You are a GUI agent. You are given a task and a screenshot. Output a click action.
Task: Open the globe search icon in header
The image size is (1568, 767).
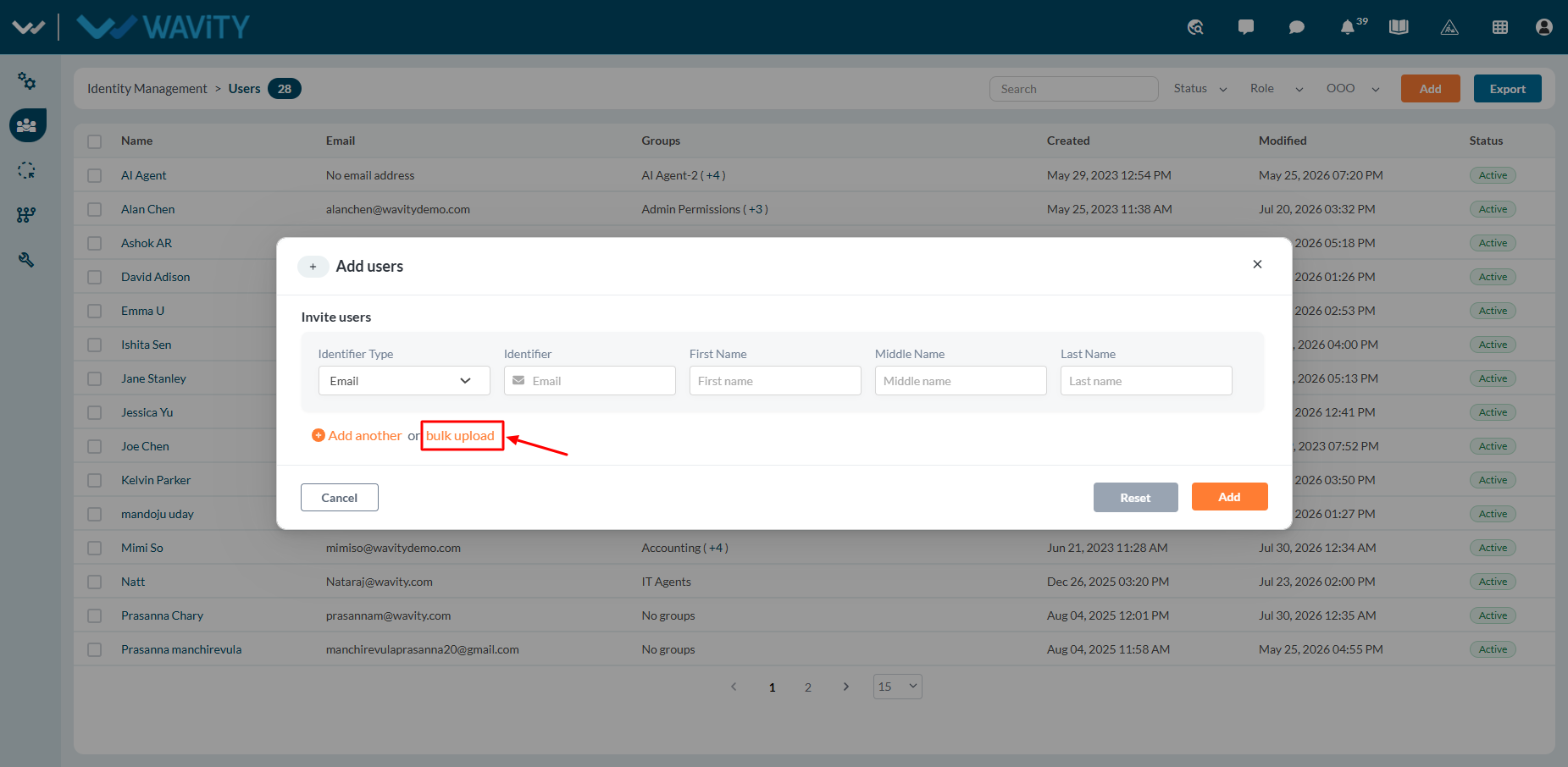1195,27
